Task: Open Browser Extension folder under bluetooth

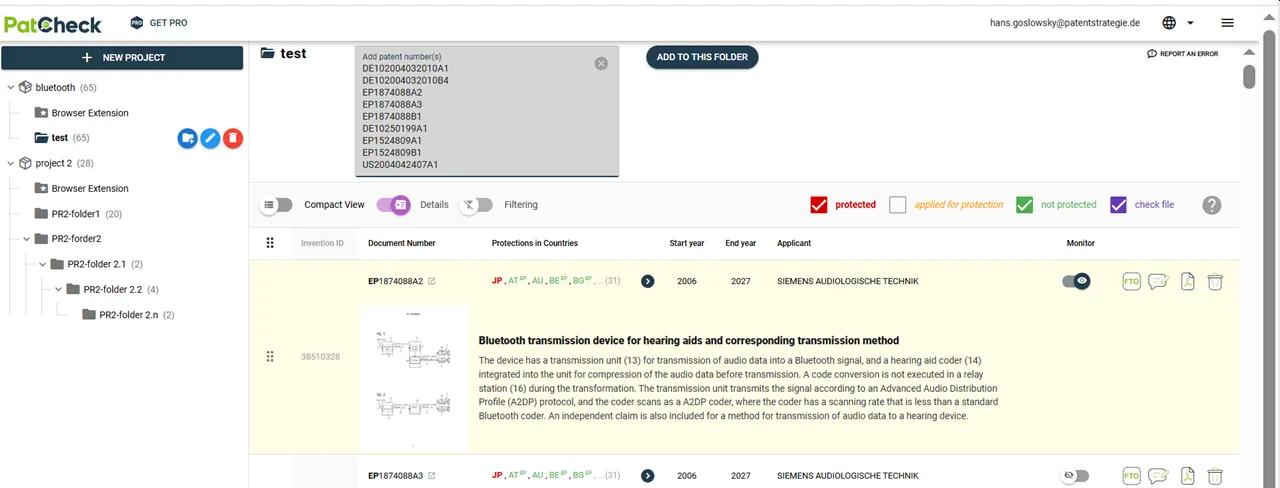Action: click(x=90, y=113)
